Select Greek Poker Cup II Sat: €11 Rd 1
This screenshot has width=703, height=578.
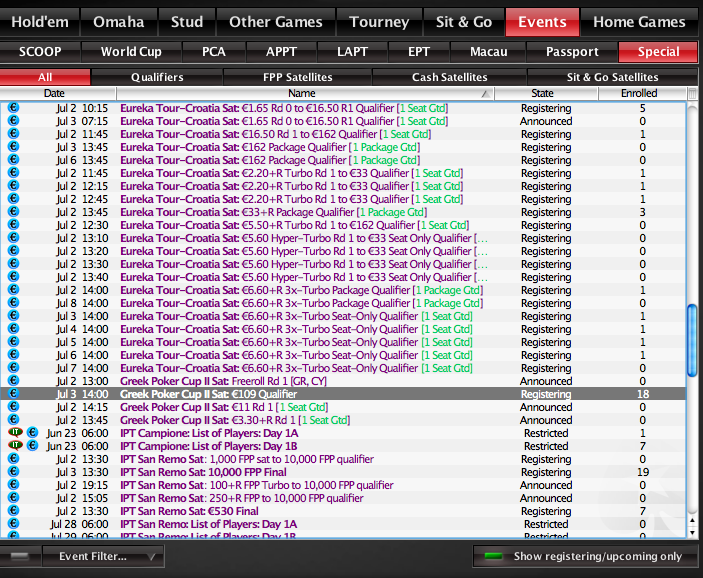(x=343, y=407)
